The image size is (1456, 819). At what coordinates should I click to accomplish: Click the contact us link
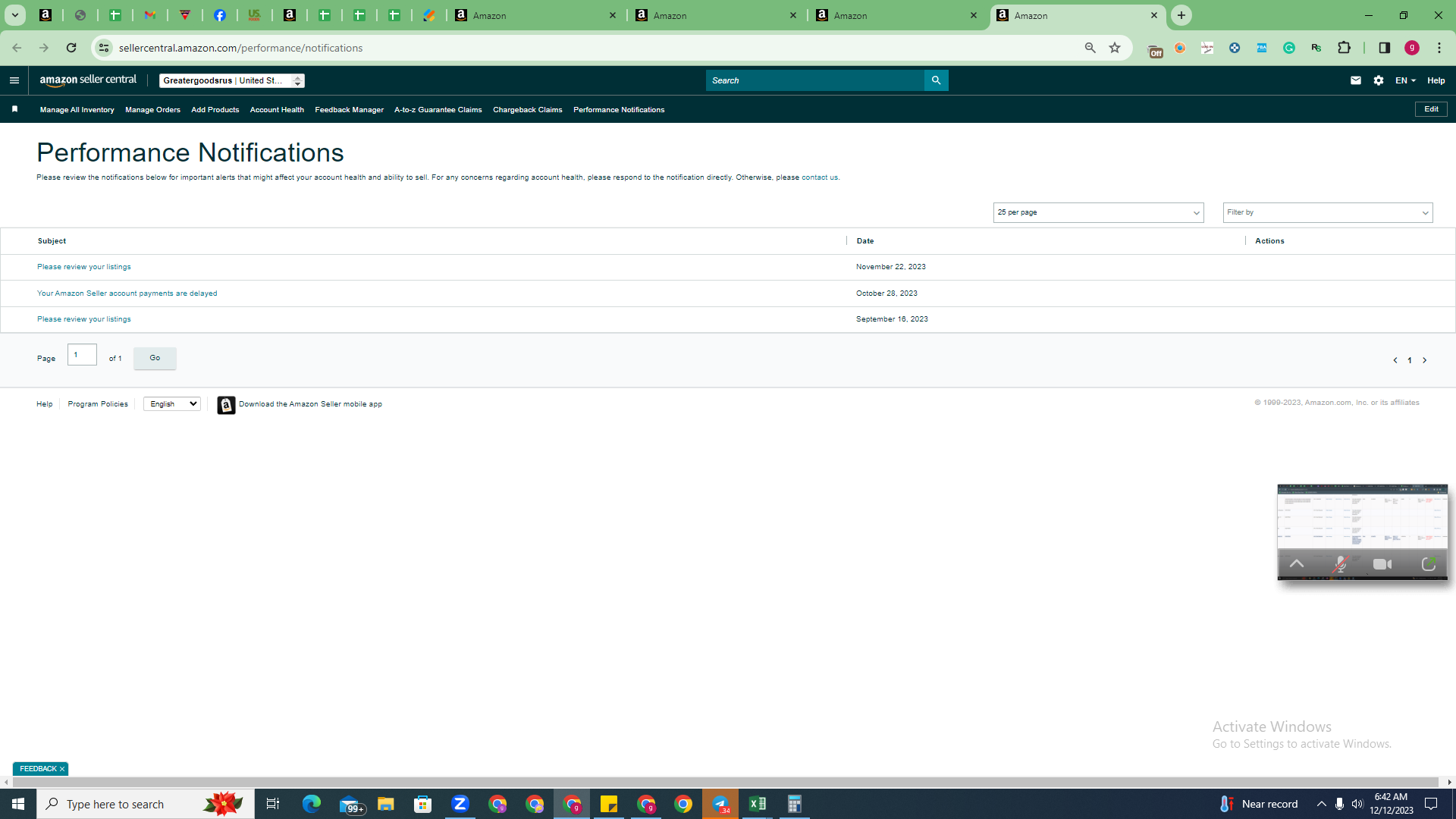pyautogui.click(x=820, y=177)
